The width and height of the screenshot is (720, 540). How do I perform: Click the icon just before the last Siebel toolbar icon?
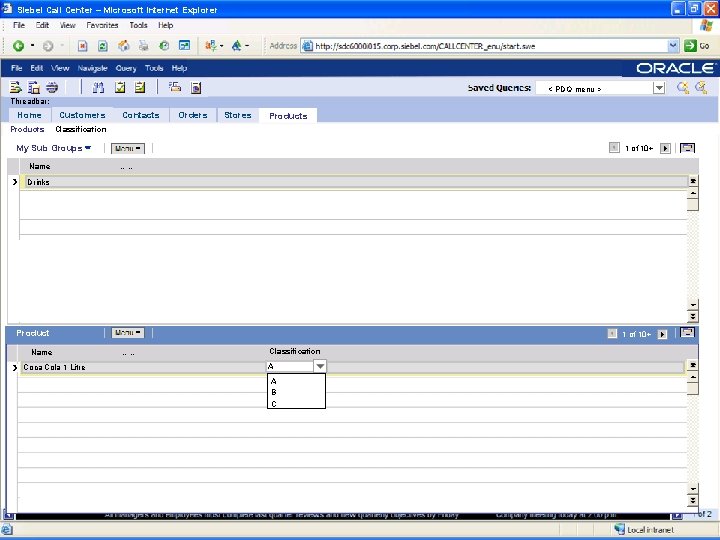point(175,87)
